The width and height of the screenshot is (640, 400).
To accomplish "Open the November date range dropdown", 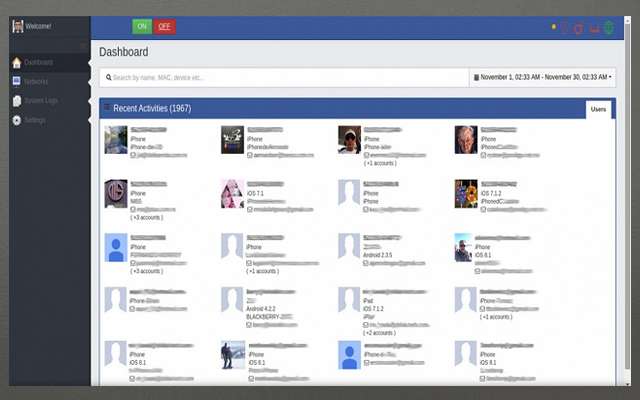I will (543, 77).
